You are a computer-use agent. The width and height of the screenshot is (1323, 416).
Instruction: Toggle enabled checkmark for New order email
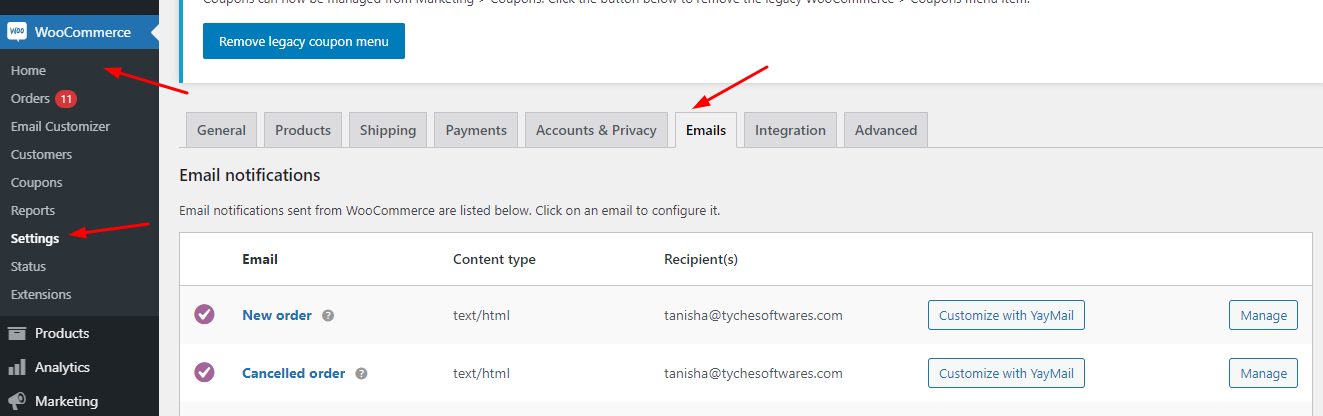pyautogui.click(x=204, y=315)
